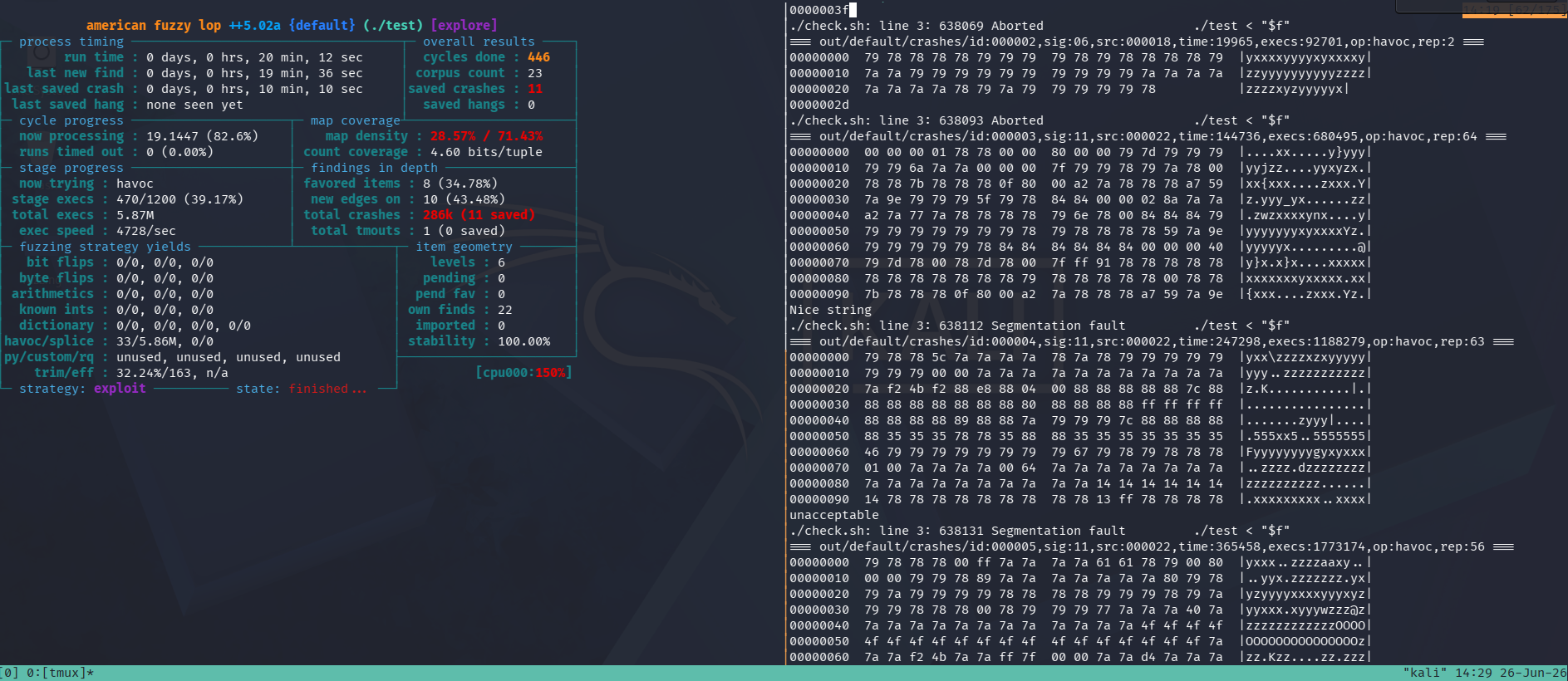Click the saved crashes value 11

(x=535, y=89)
